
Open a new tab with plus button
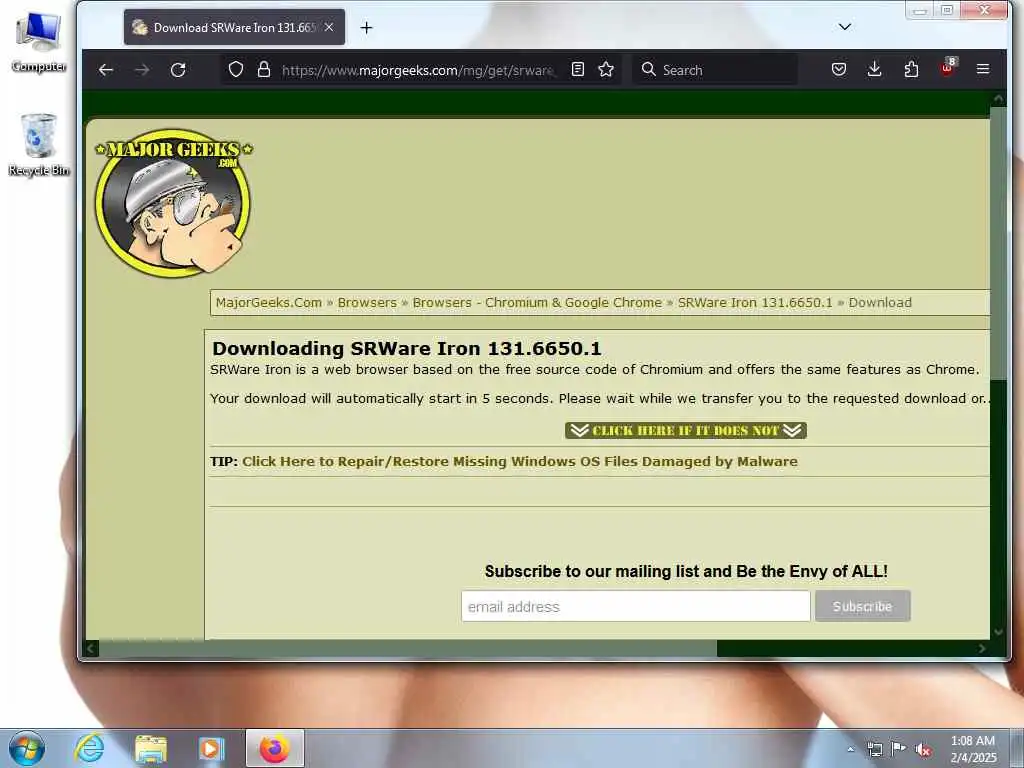pyautogui.click(x=366, y=27)
